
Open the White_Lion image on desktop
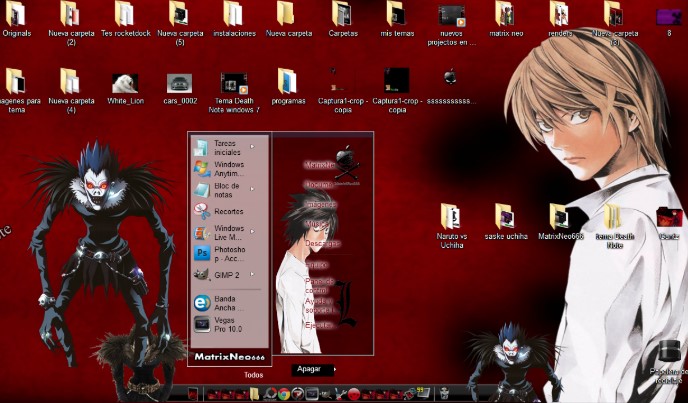125,89
